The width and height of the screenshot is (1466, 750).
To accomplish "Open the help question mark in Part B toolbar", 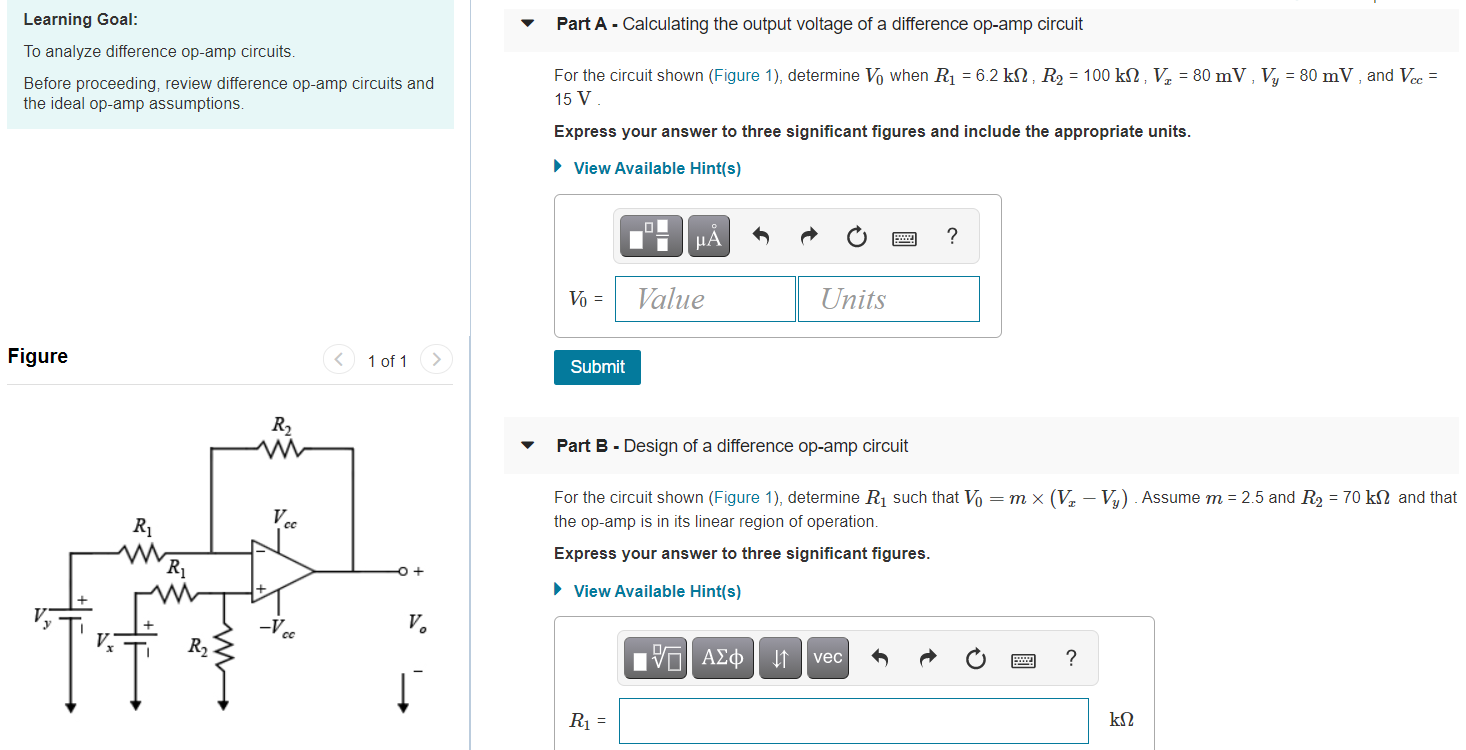I will click(x=1071, y=658).
